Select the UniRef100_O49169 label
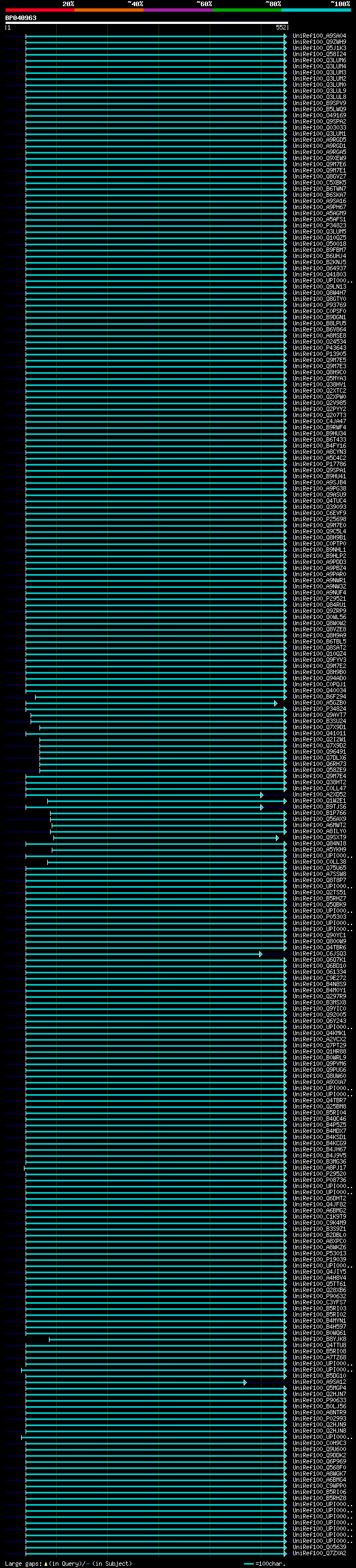 click(319, 115)
